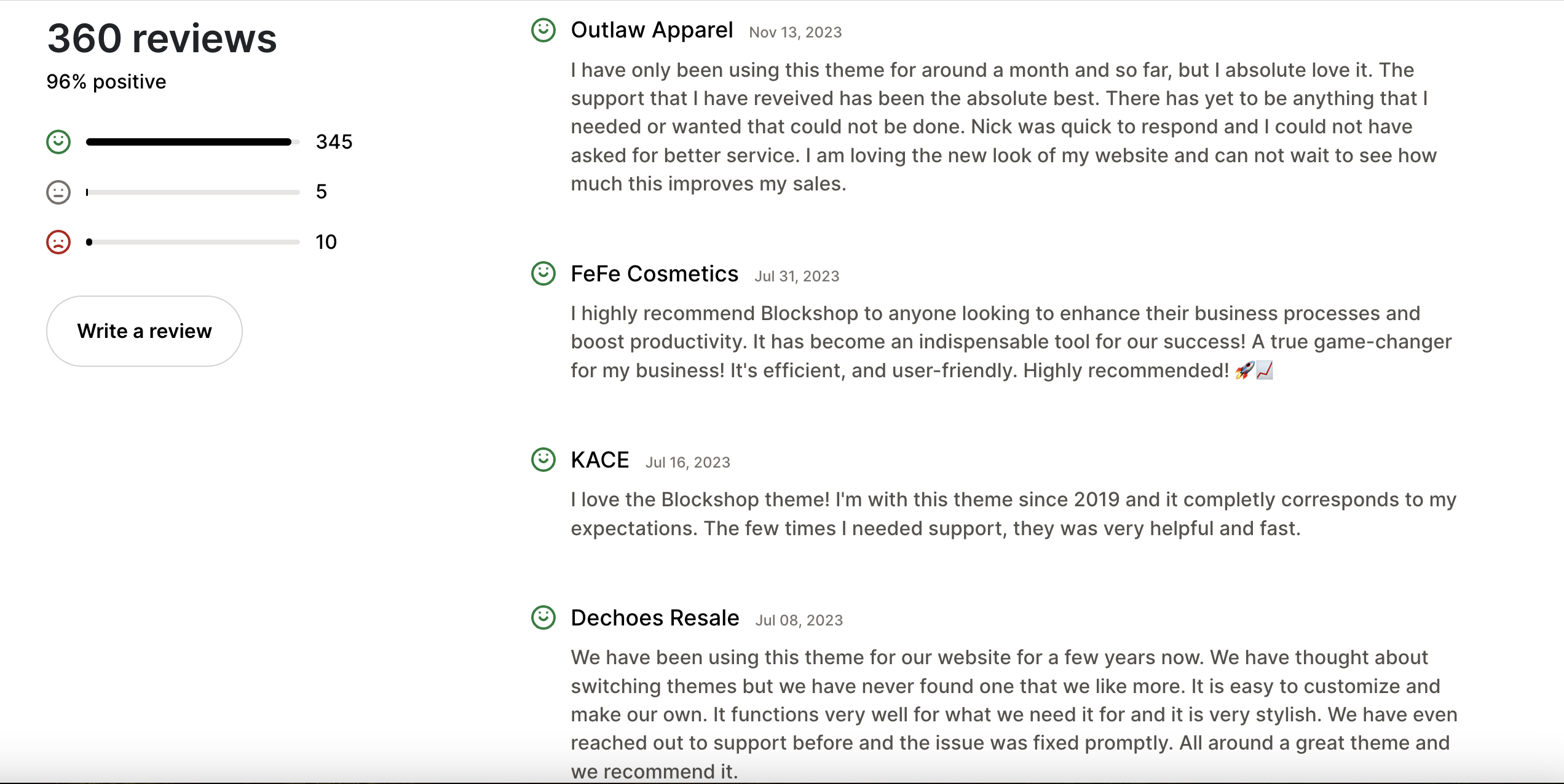Click the Write a review button

144,331
